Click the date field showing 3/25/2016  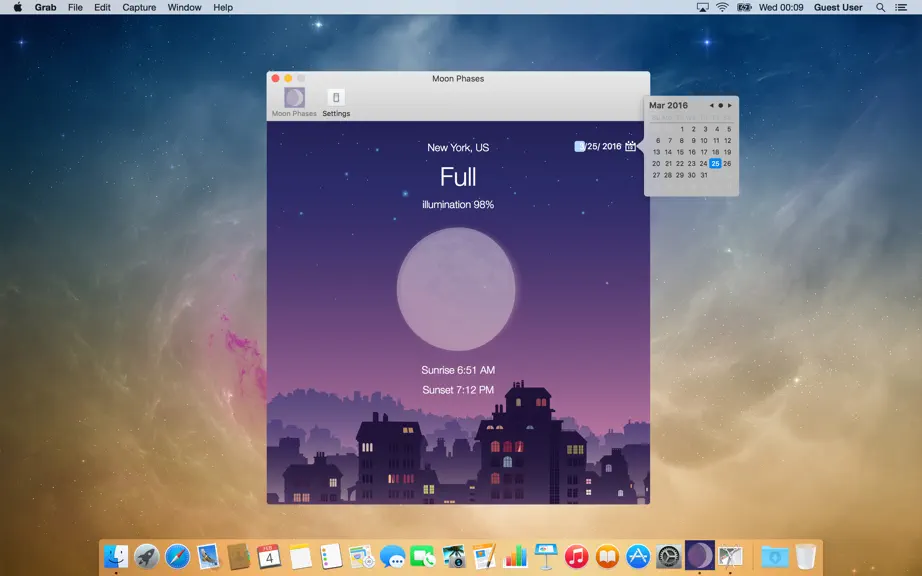tap(597, 146)
